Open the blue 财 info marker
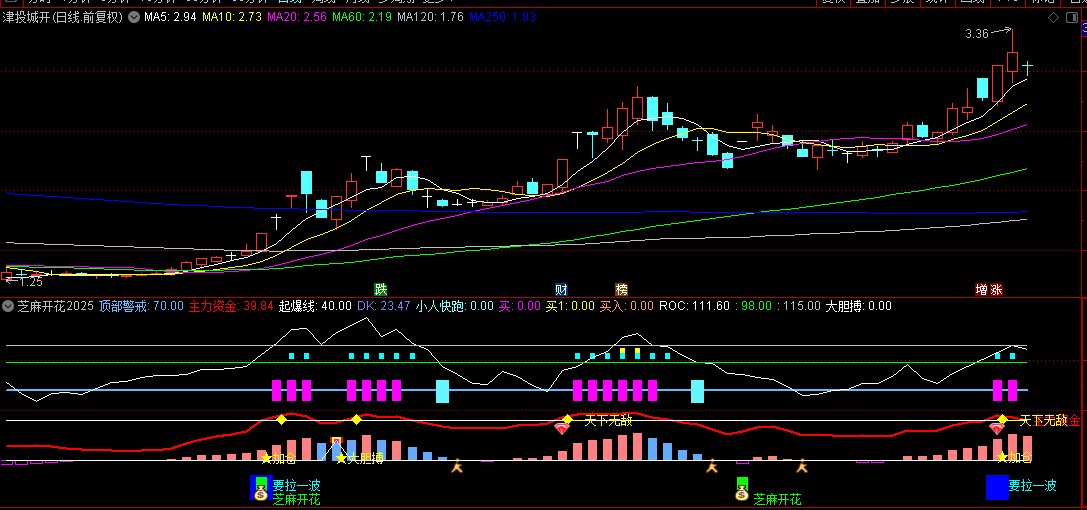 (x=561, y=289)
